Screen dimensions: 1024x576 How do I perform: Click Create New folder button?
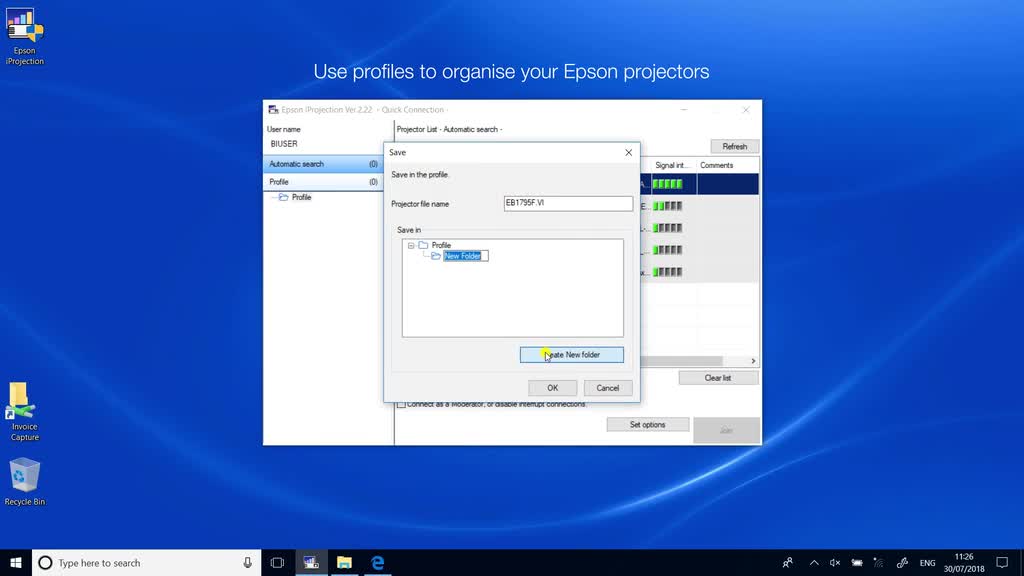pyautogui.click(x=571, y=355)
